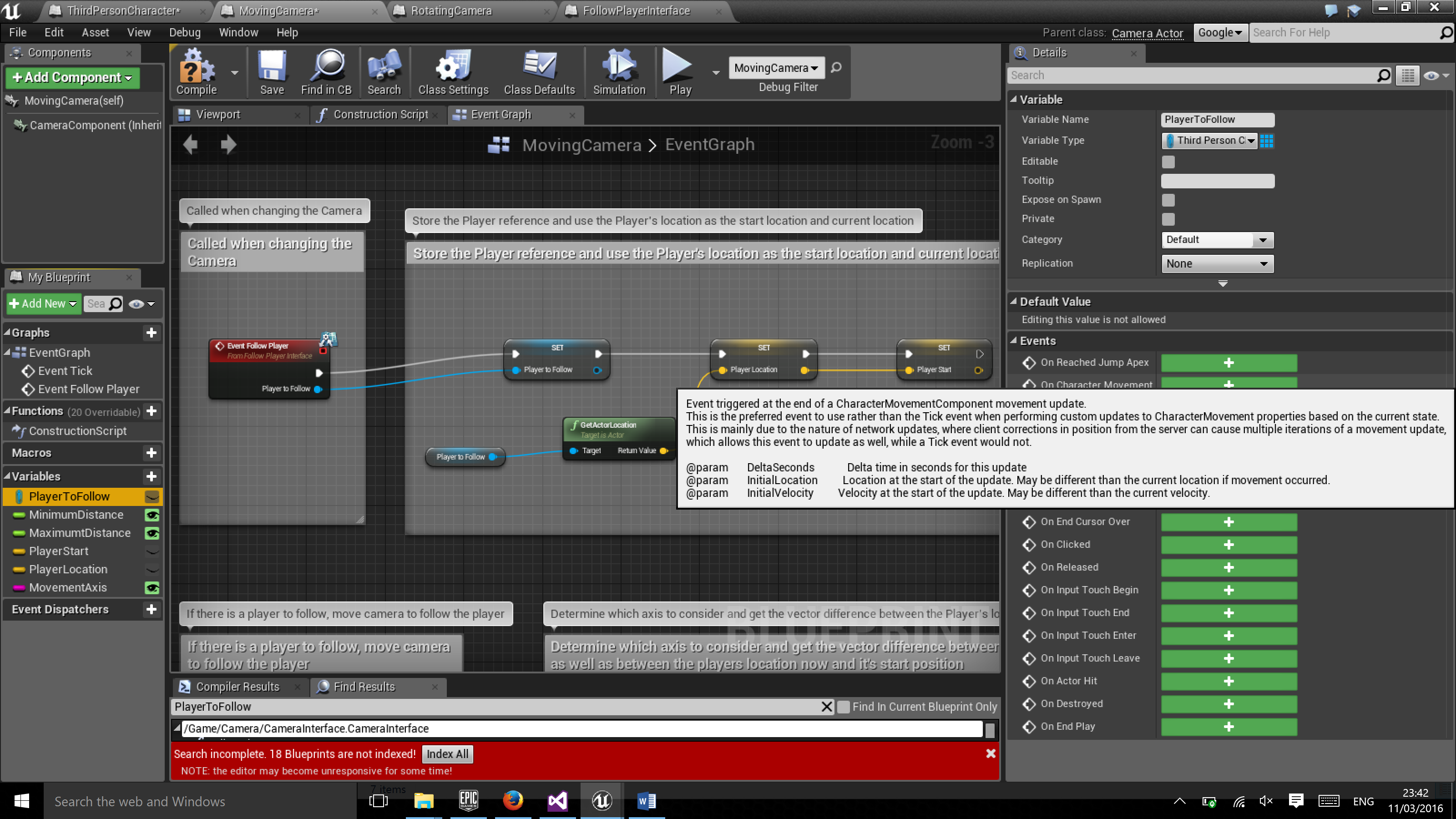Image resolution: width=1456 pixels, height=819 pixels.
Task: Open Epic Games Launcher from taskbar
Action: click(x=469, y=800)
